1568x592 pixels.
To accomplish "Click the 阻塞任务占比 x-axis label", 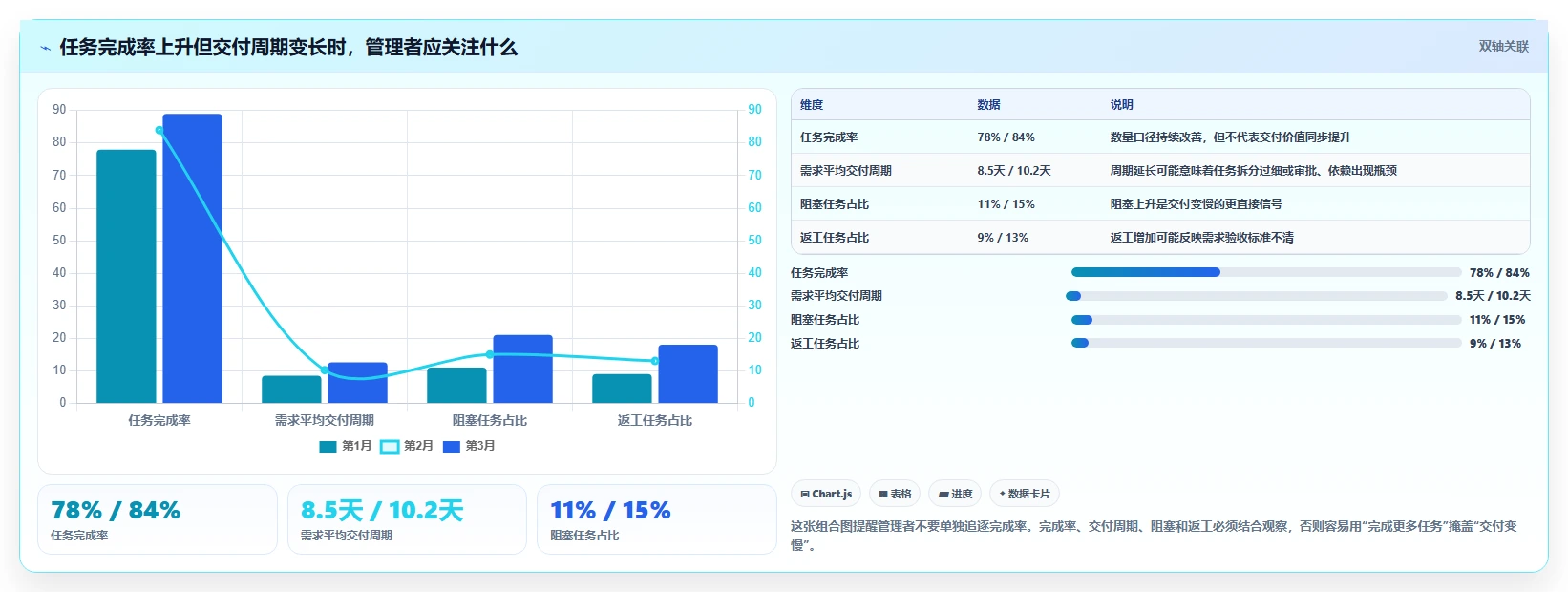I will coord(490,420).
